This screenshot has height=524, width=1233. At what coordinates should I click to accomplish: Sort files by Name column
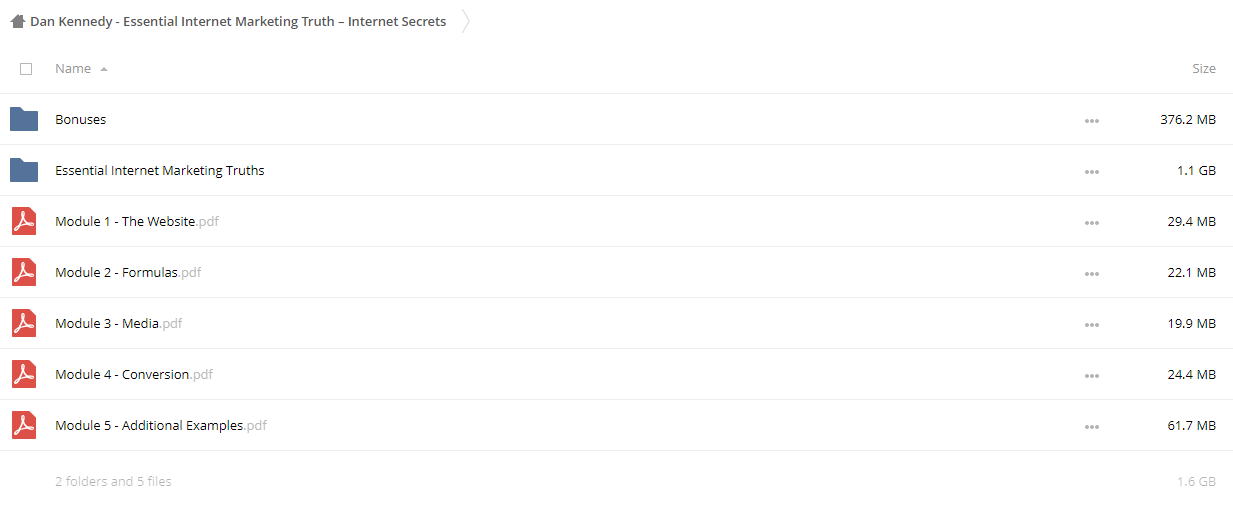pyautogui.click(x=73, y=69)
